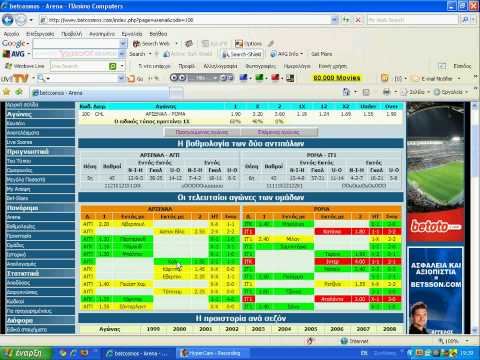Click the betcosmos - Arena taskbar button
This screenshot has height=360, width=480.
click(x=138, y=353)
